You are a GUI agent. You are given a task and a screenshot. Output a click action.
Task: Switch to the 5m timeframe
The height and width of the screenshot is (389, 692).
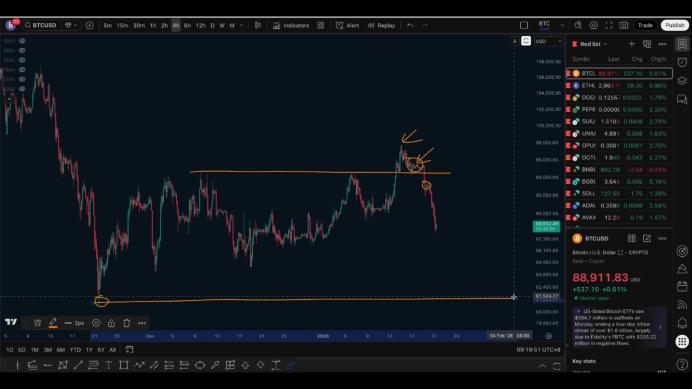pos(108,26)
